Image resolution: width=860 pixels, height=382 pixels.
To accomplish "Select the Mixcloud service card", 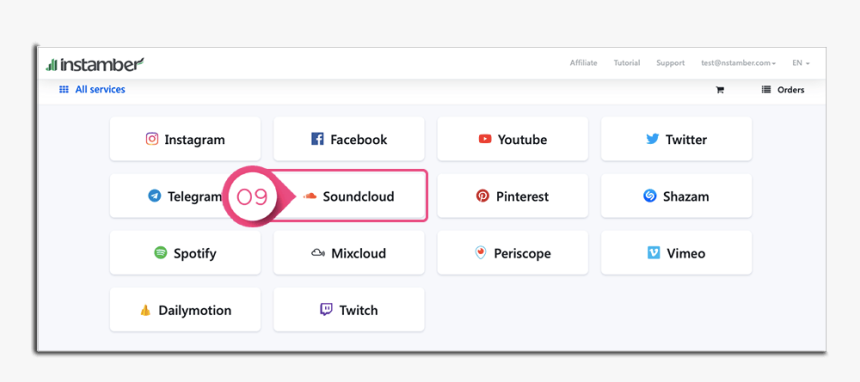I will tap(349, 253).
